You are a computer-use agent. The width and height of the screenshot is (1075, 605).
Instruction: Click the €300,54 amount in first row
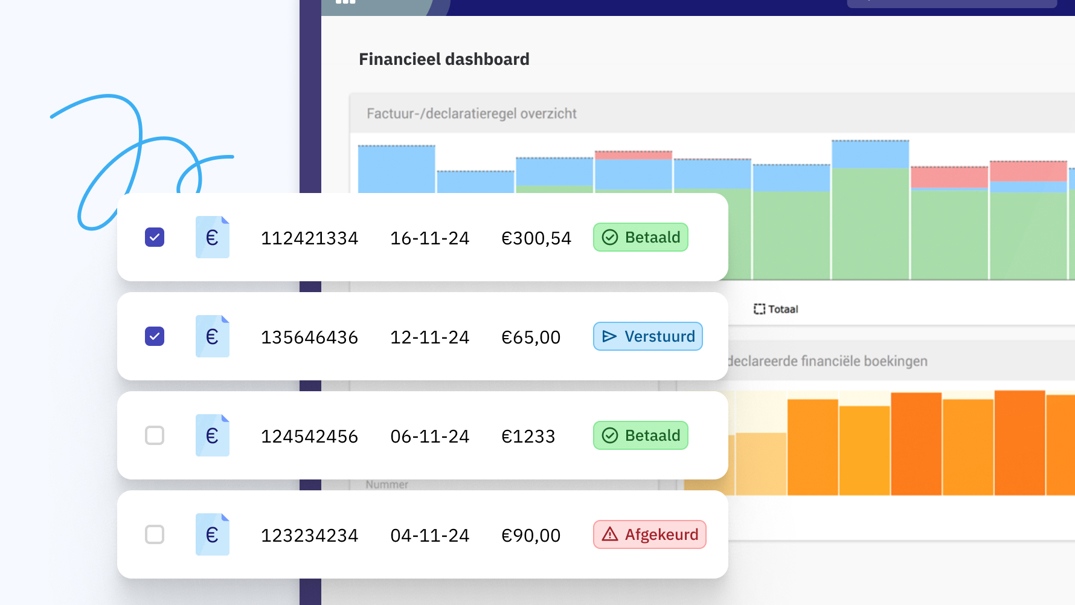536,238
